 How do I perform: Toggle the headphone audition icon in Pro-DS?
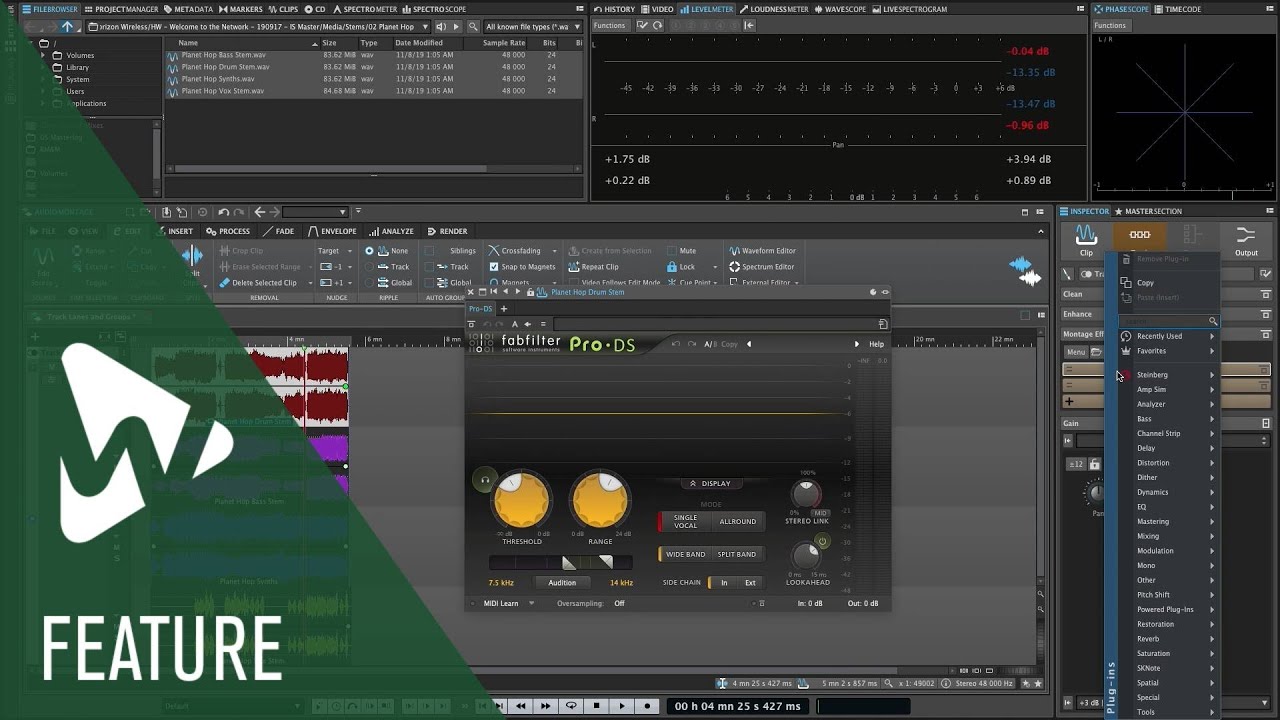coord(484,480)
